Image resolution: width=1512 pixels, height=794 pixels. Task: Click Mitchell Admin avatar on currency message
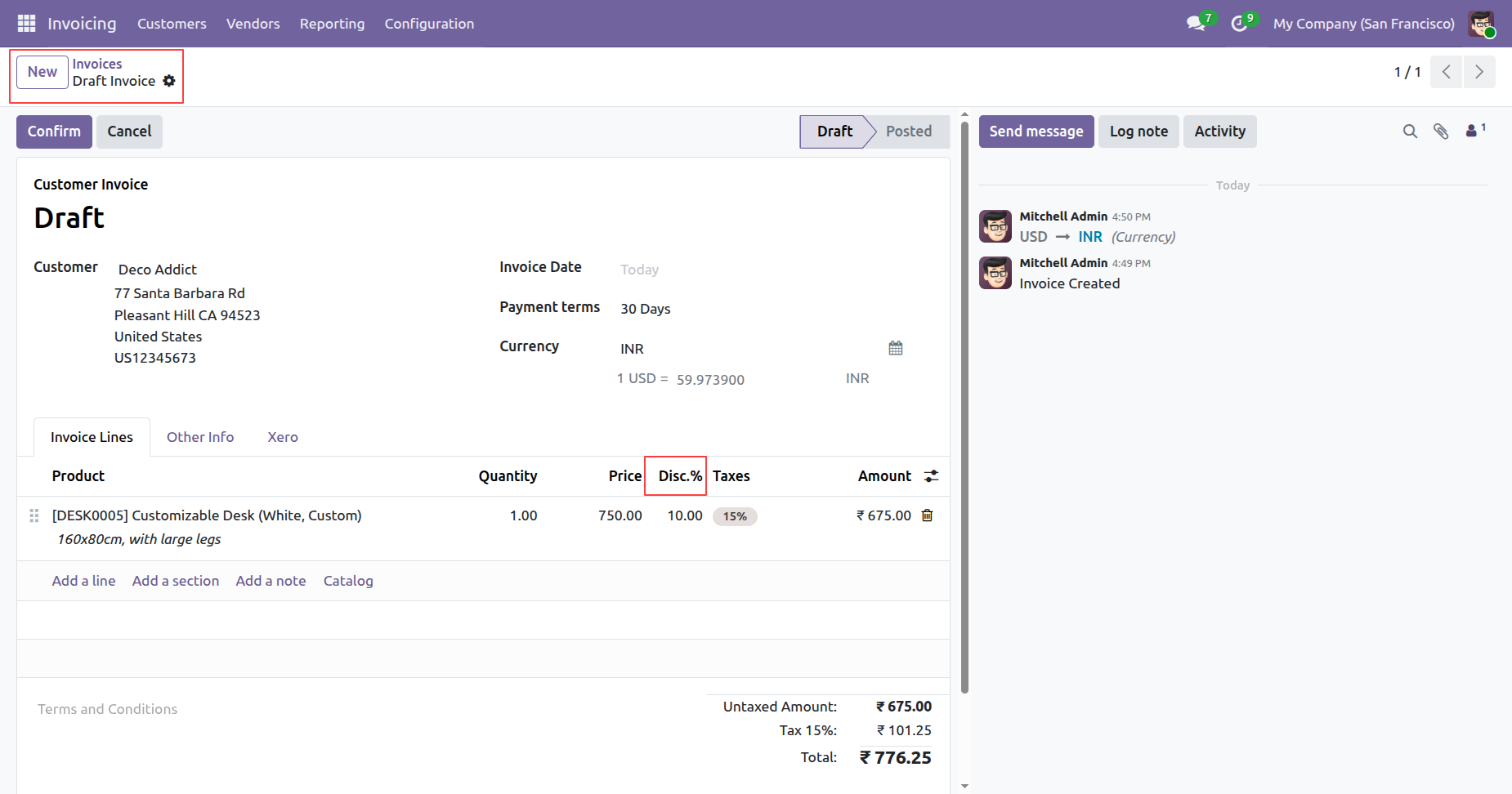pyautogui.click(x=995, y=226)
